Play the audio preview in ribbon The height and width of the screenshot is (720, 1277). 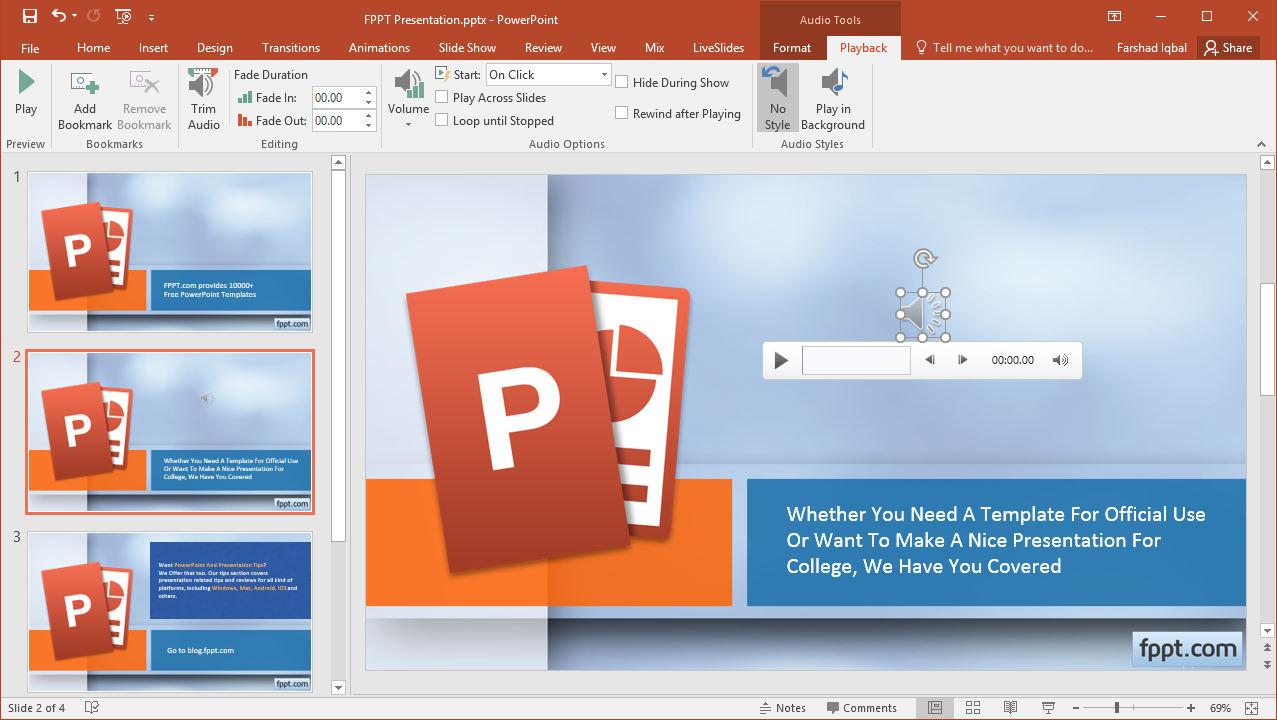[x=26, y=94]
